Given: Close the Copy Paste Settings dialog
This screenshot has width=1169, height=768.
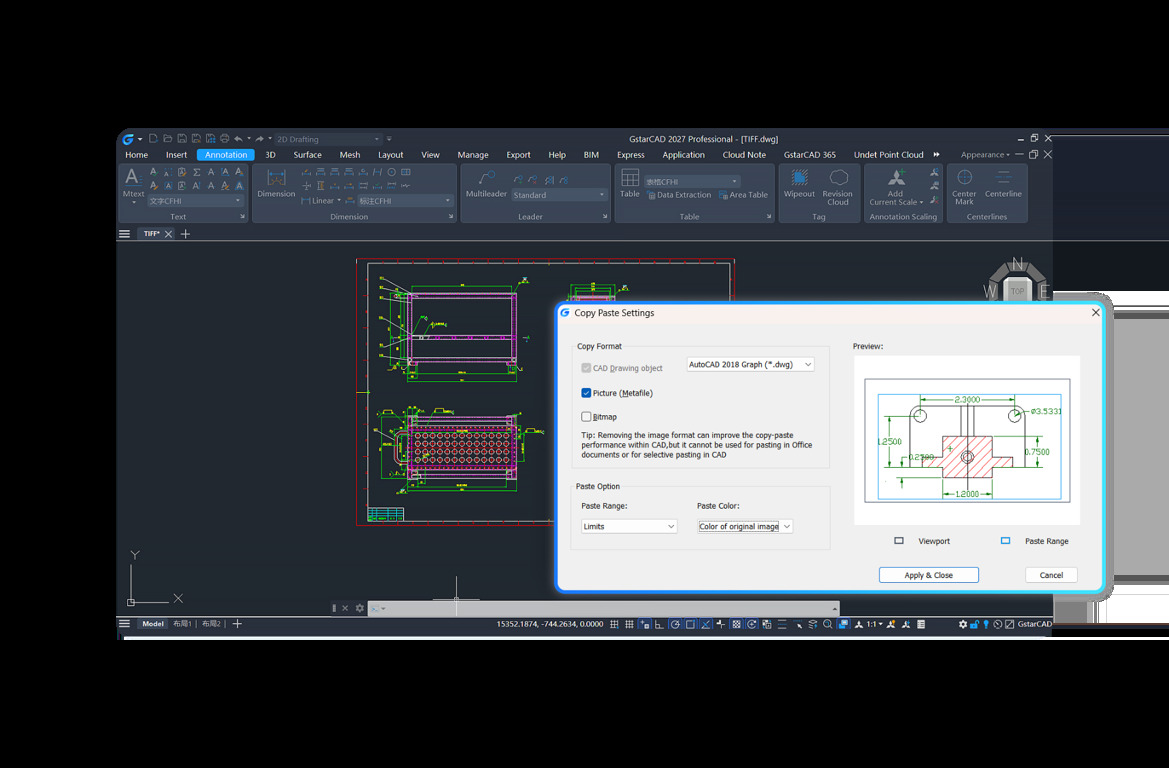Looking at the screenshot, I should pos(1095,312).
